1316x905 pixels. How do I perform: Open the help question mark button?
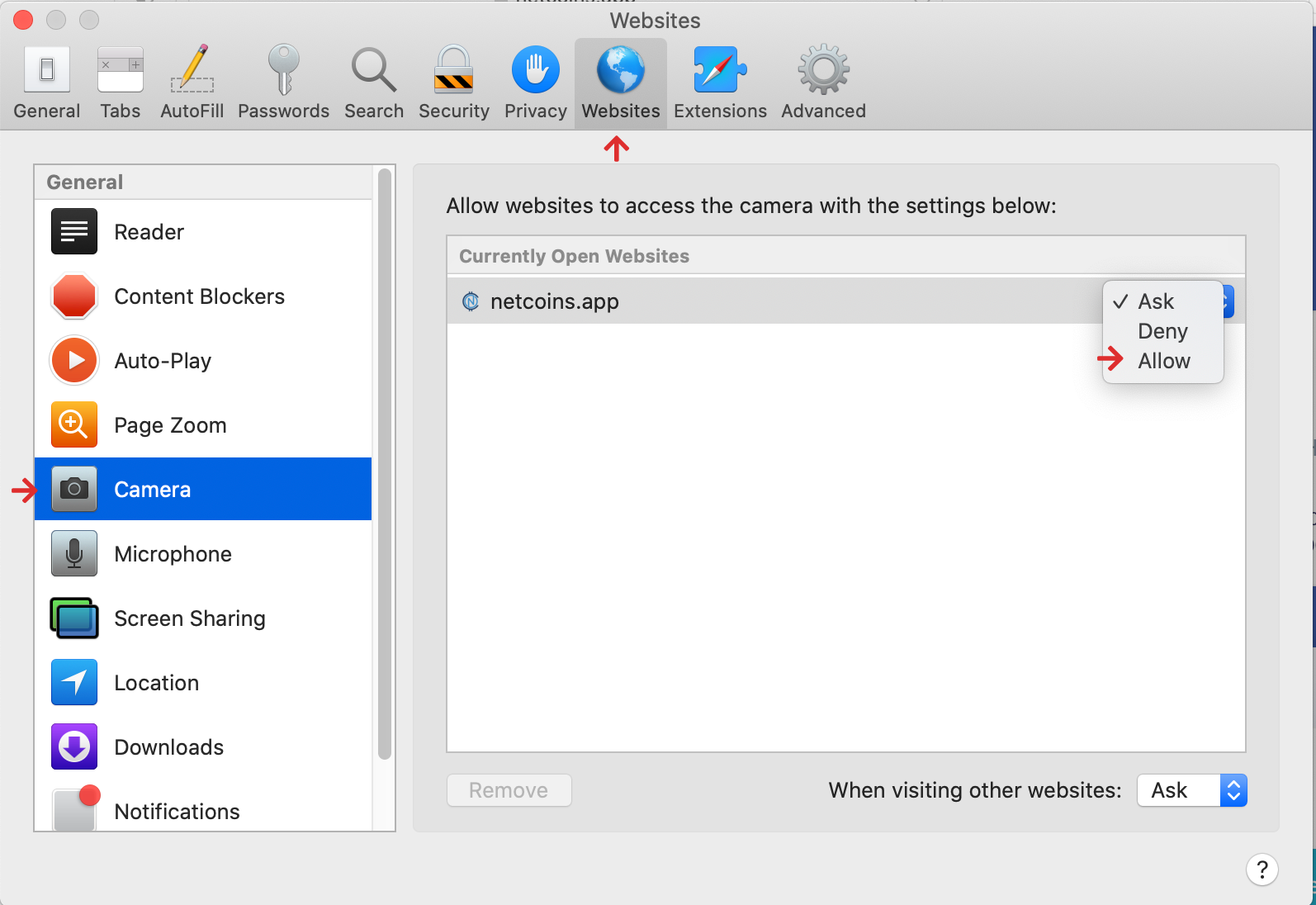click(1262, 869)
